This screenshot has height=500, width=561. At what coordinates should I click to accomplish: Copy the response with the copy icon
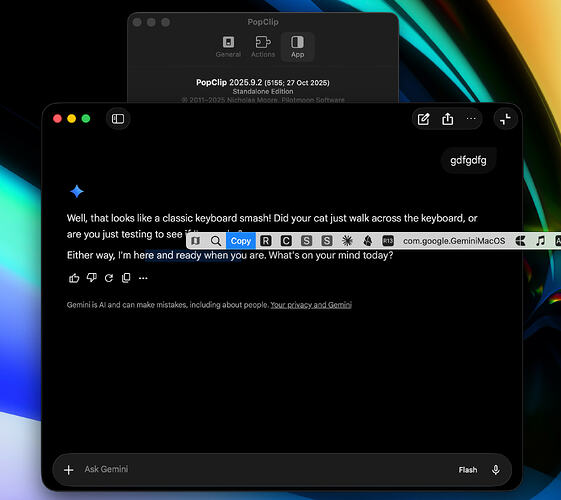[x=126, y=278]
